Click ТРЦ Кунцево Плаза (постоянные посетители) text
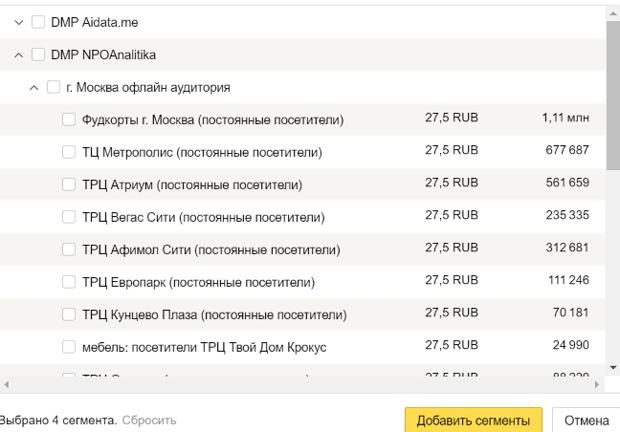The height and width of the screenshot is (432, 620). [214, 315]
